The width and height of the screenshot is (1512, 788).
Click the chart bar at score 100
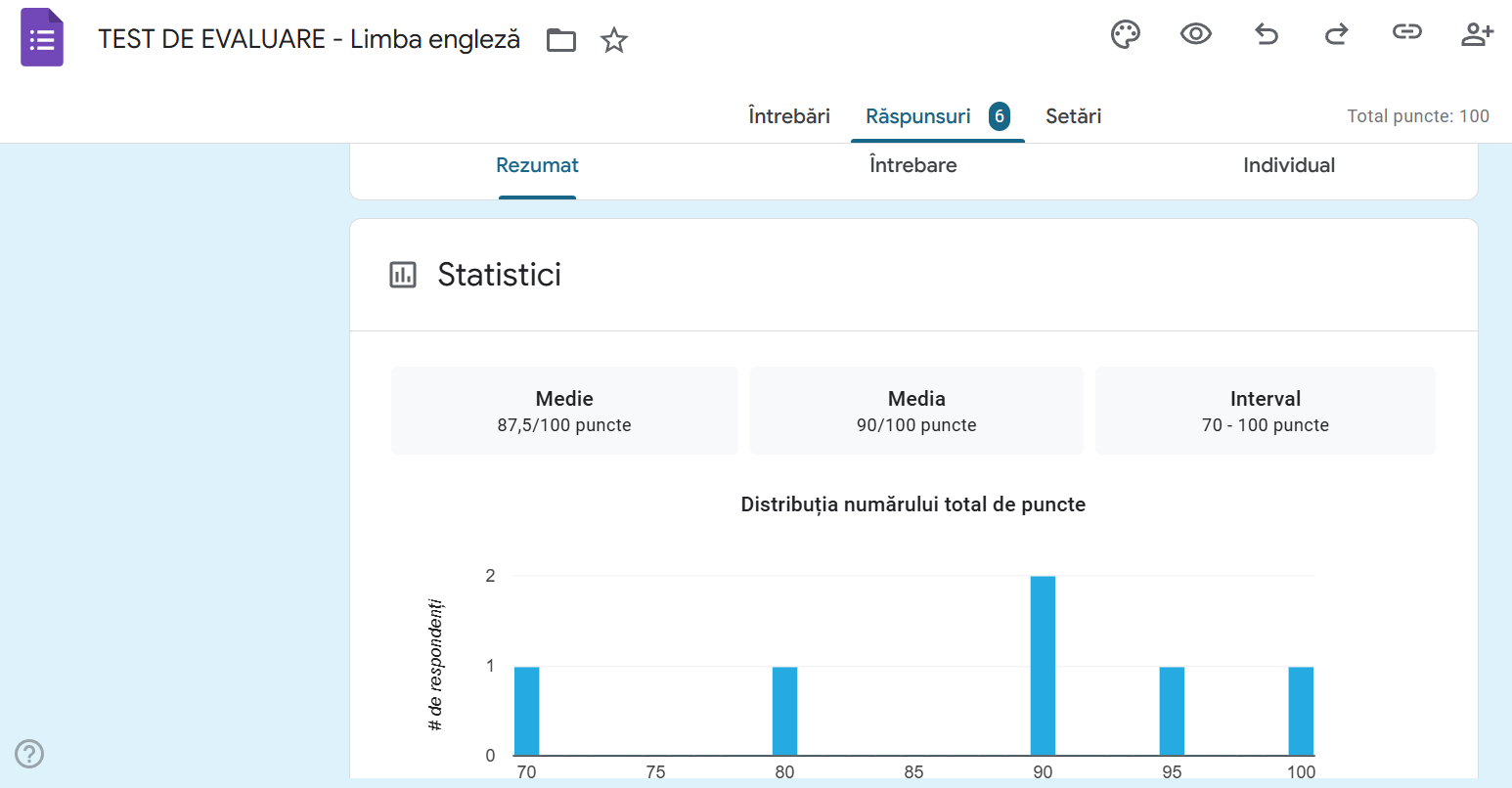1301,711
